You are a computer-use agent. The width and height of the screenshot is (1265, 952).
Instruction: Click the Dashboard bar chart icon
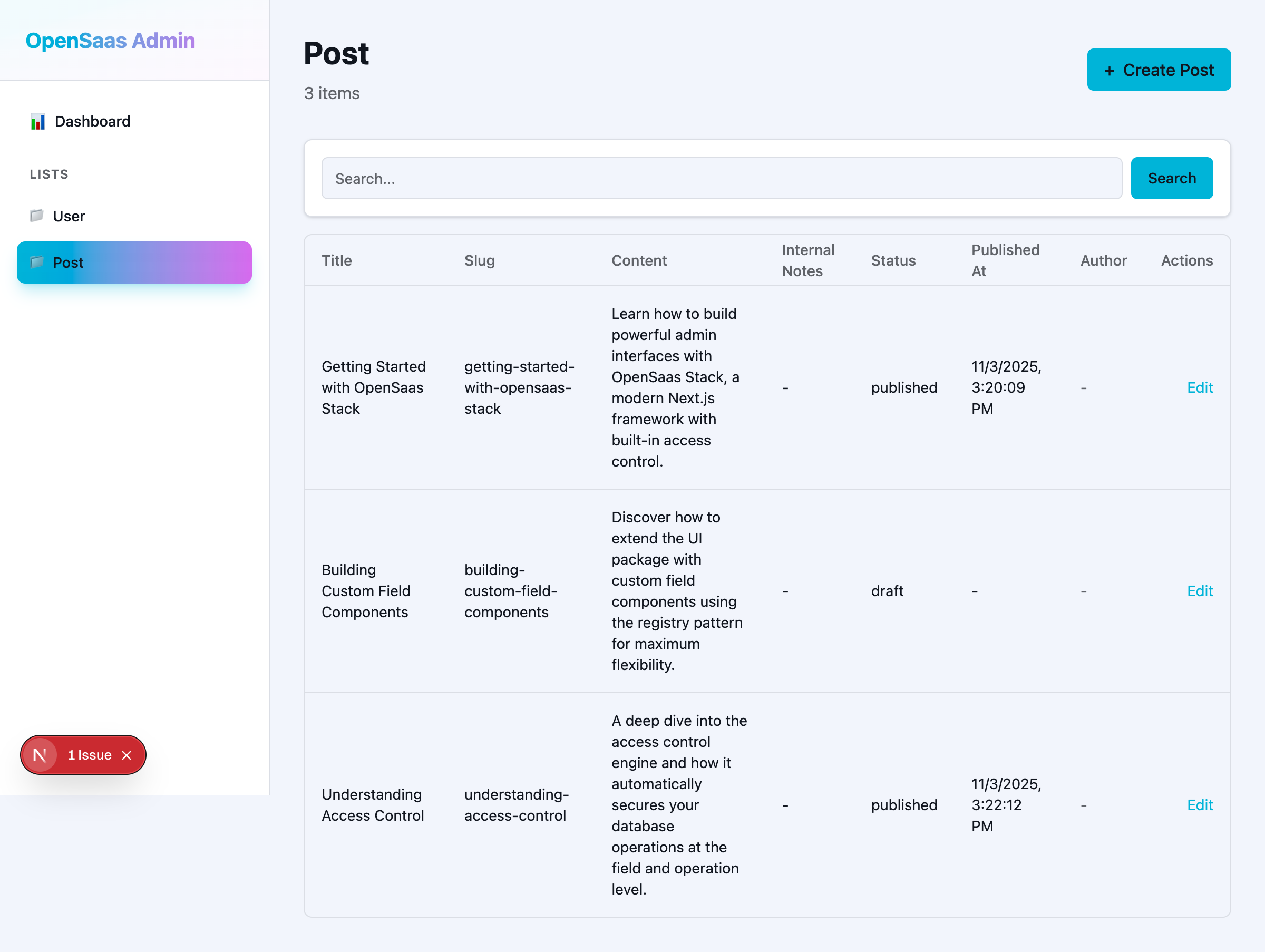pos(38,121)
